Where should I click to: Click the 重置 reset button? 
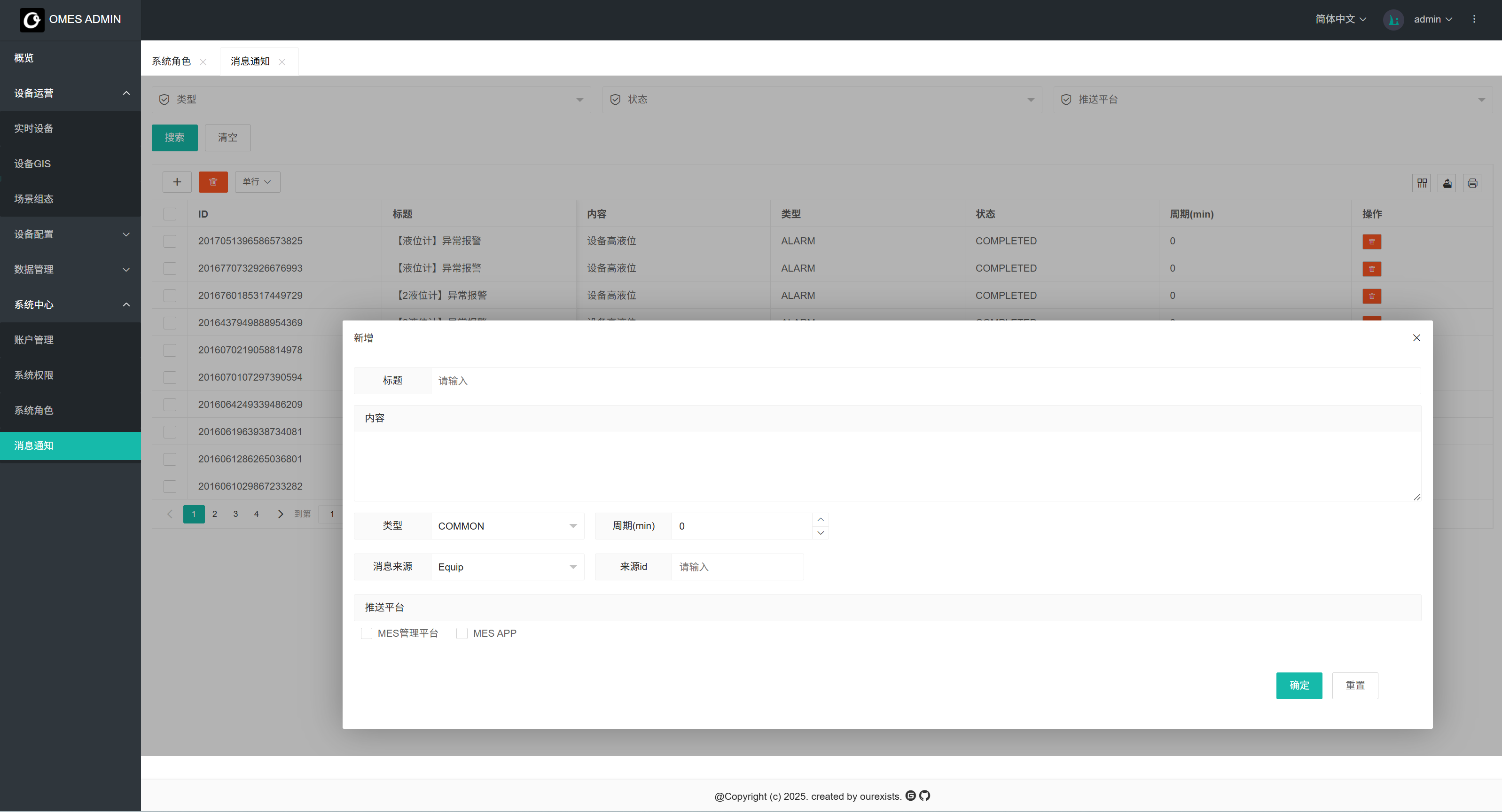[1354, 685]
